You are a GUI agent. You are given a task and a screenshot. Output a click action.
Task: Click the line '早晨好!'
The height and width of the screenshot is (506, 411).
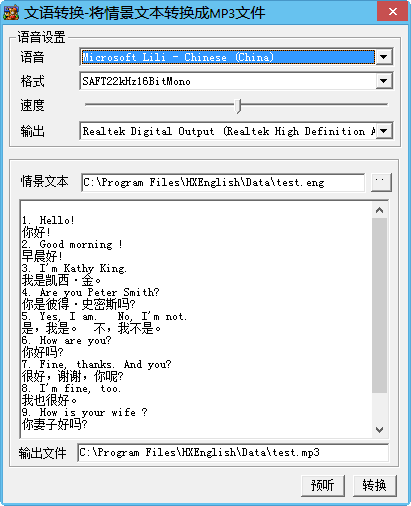click(42, 256)
